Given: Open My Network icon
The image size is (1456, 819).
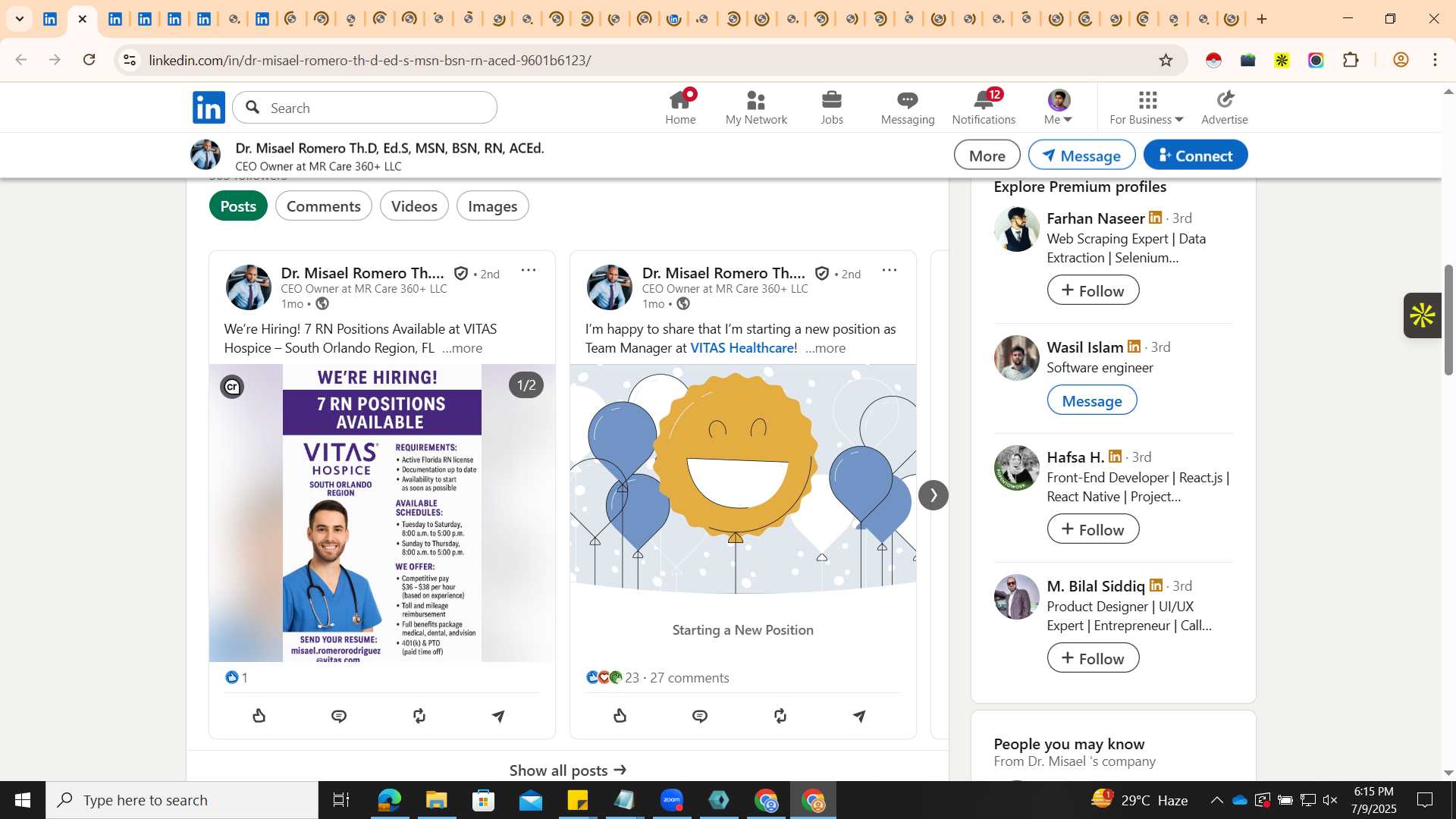Looking at the screenshot, I should 756,107.
